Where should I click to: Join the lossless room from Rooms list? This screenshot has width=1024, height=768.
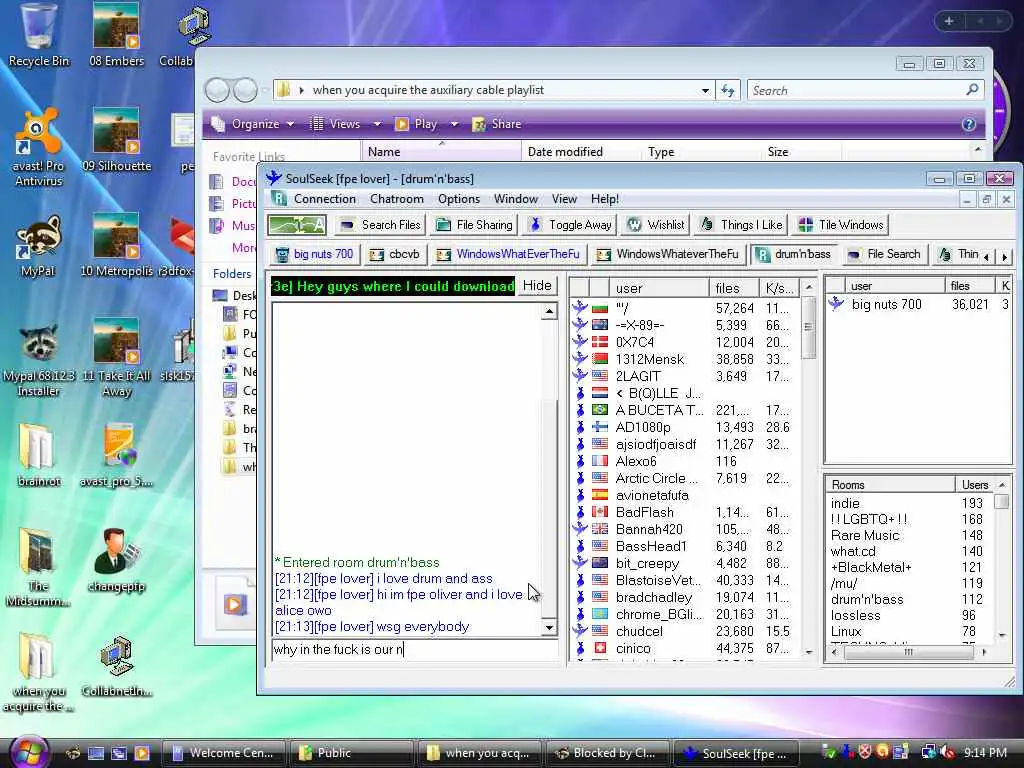tap(910, 615)
